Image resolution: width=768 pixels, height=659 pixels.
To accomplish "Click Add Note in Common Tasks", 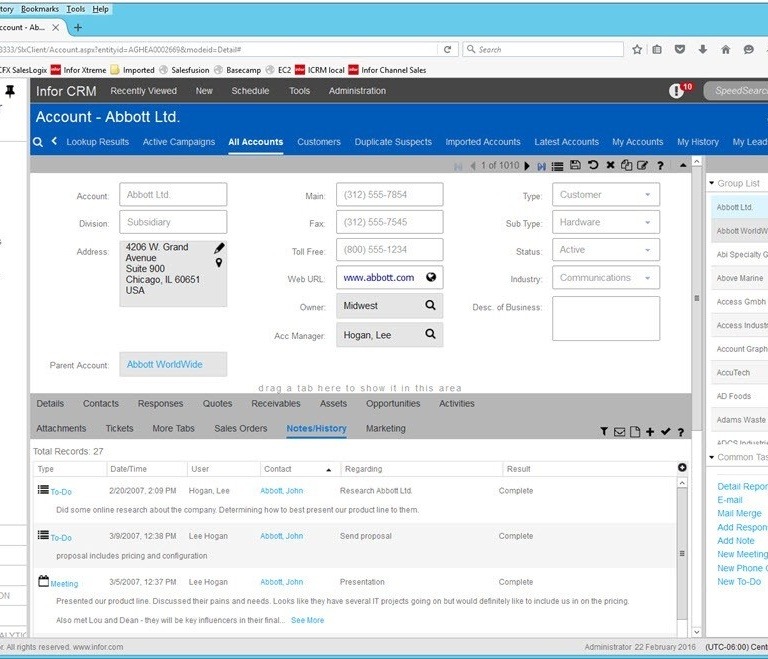I will [736, 541].
